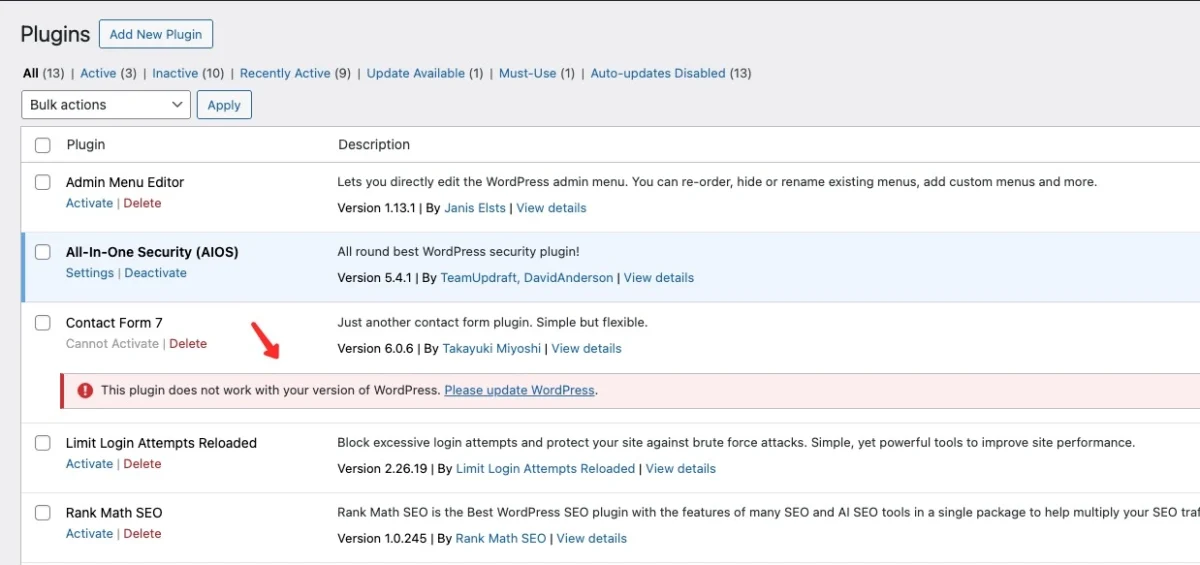
Task: Delete the Admin Menu Editor plugin
Action: tap(142, 203)
